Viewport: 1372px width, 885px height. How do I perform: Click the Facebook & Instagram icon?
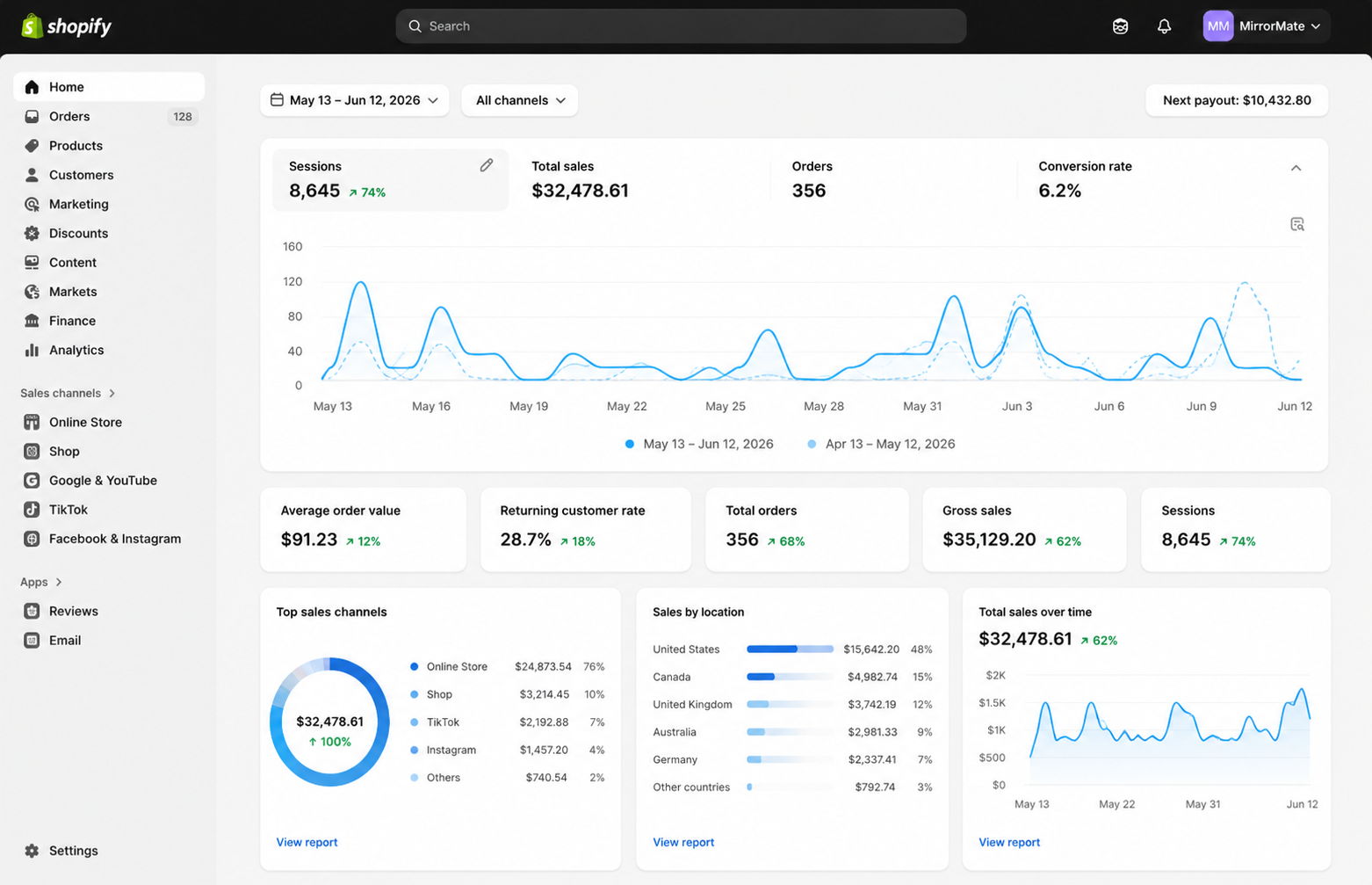(32, 539)
